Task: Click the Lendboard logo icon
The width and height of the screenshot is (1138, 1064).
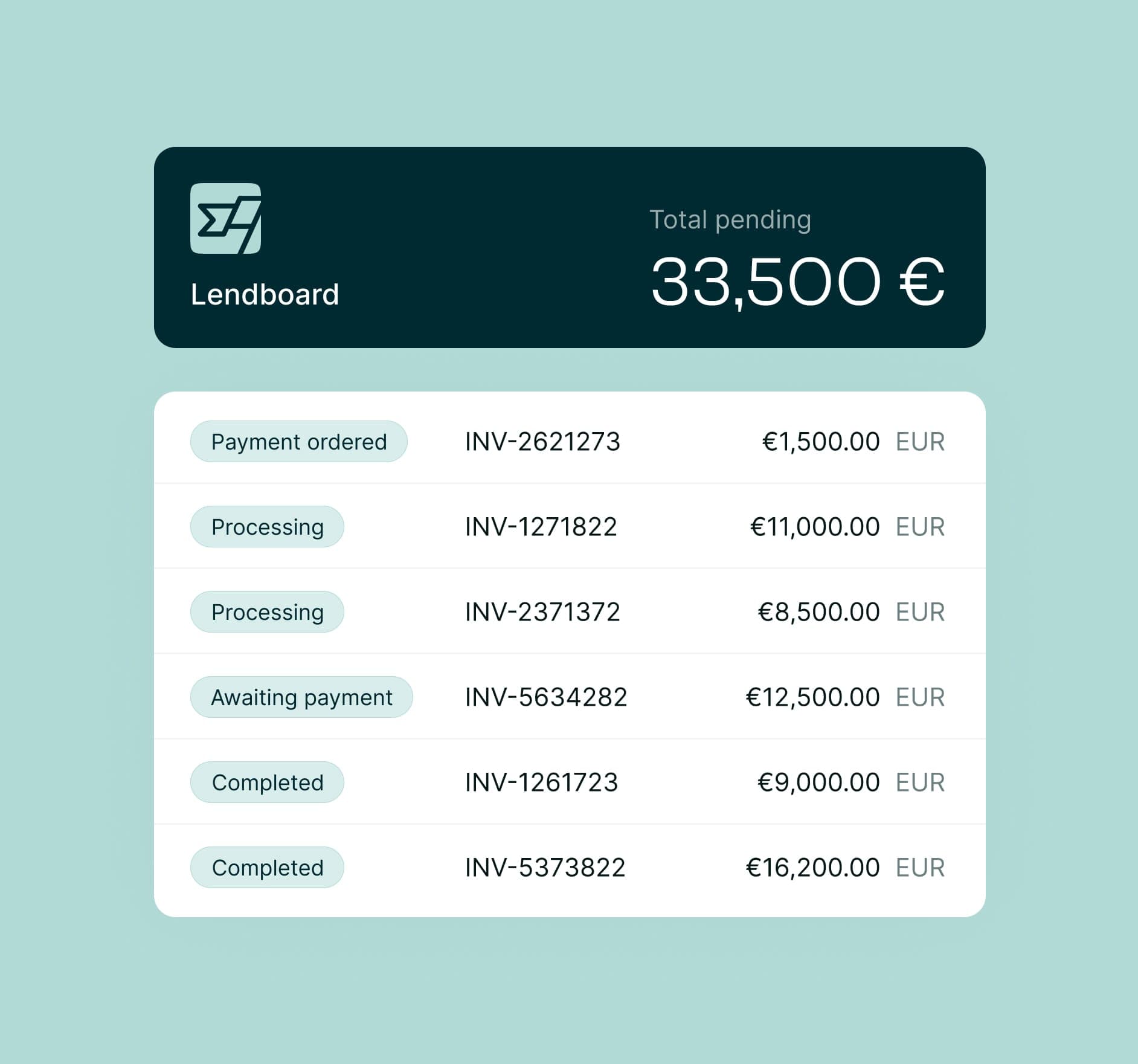Action: click(225, 219)
